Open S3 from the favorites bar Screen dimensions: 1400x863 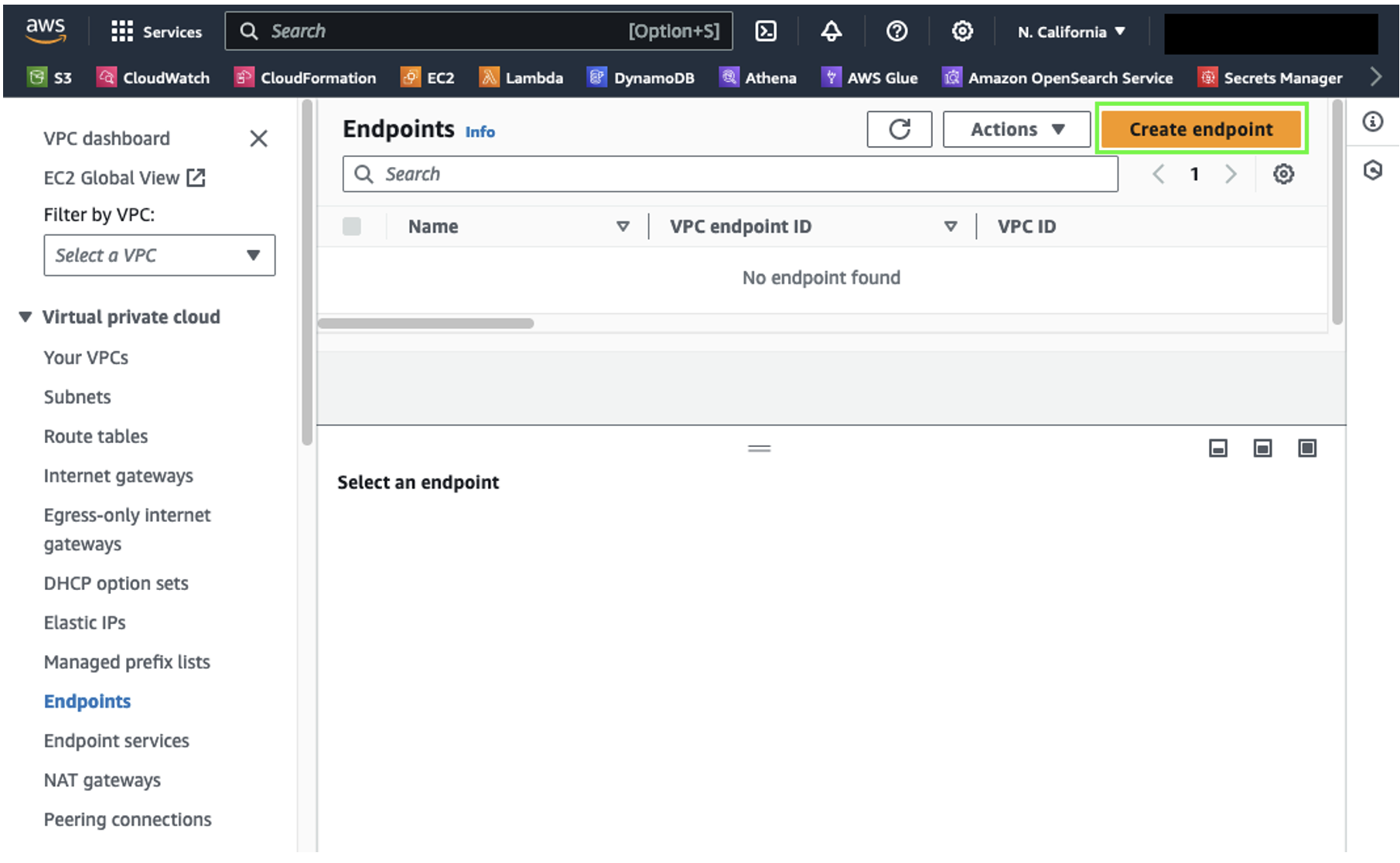[x=50, y=77]
